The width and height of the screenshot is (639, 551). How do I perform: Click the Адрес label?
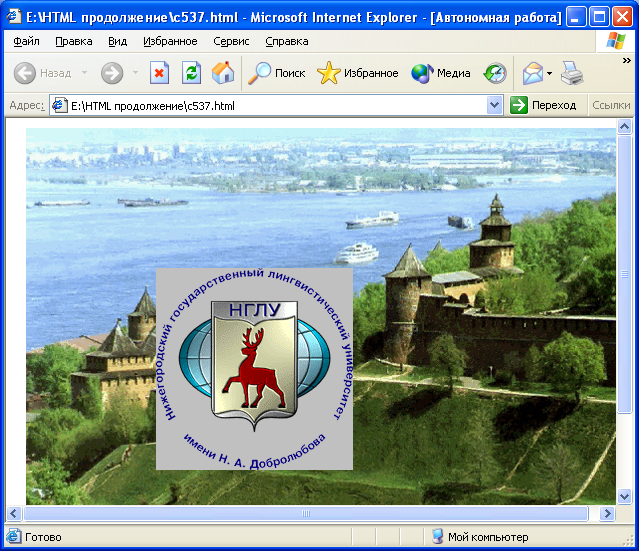point(27,105)
